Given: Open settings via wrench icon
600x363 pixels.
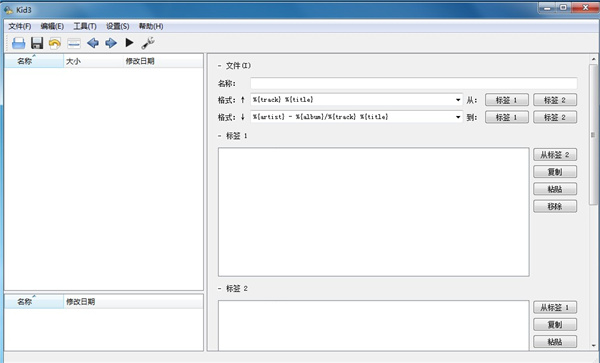Looking at the screenshot, I should (148, 43).
